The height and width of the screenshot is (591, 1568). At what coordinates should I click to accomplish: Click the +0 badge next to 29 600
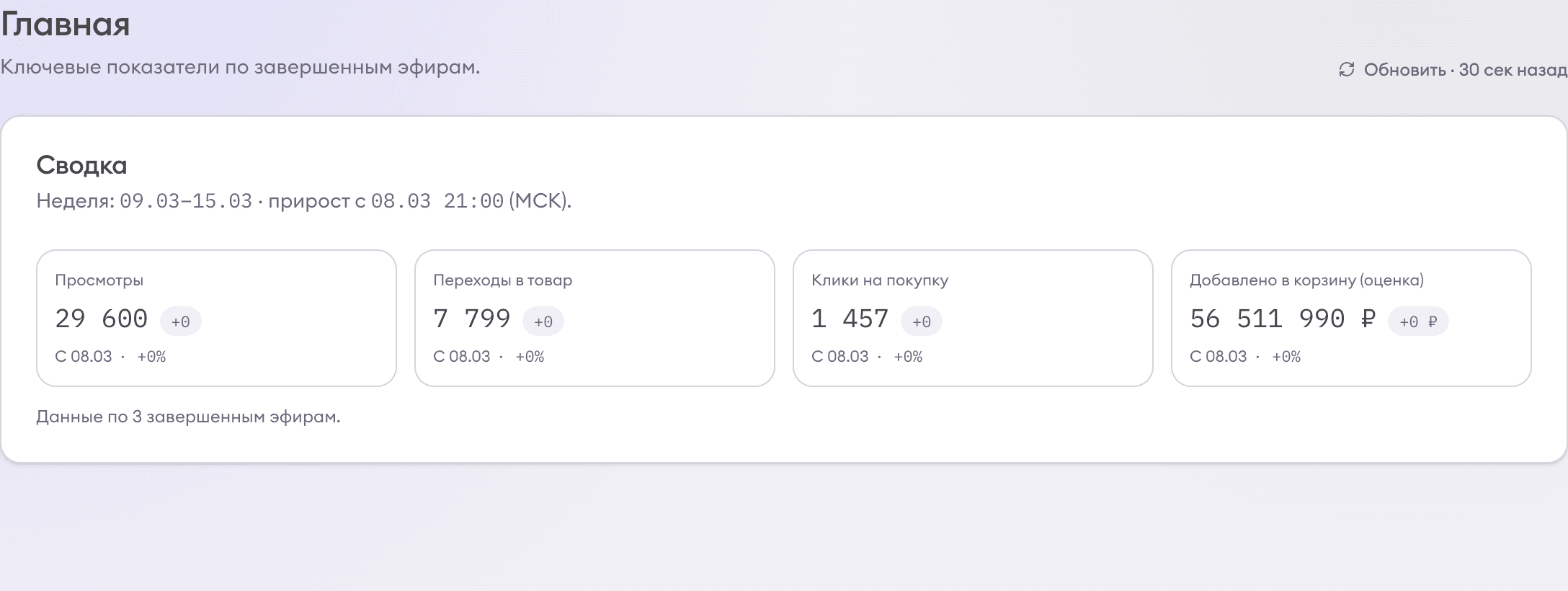(181, 321)
